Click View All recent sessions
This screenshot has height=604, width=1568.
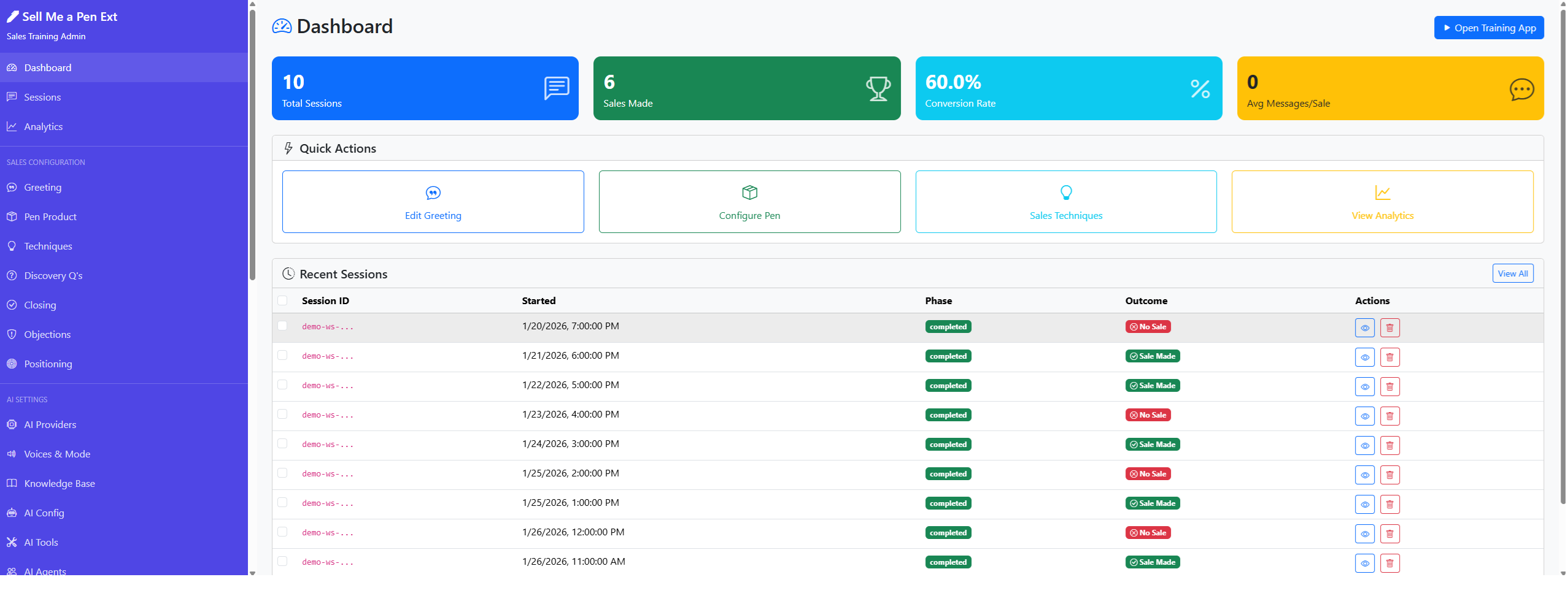coord(1512,273)
